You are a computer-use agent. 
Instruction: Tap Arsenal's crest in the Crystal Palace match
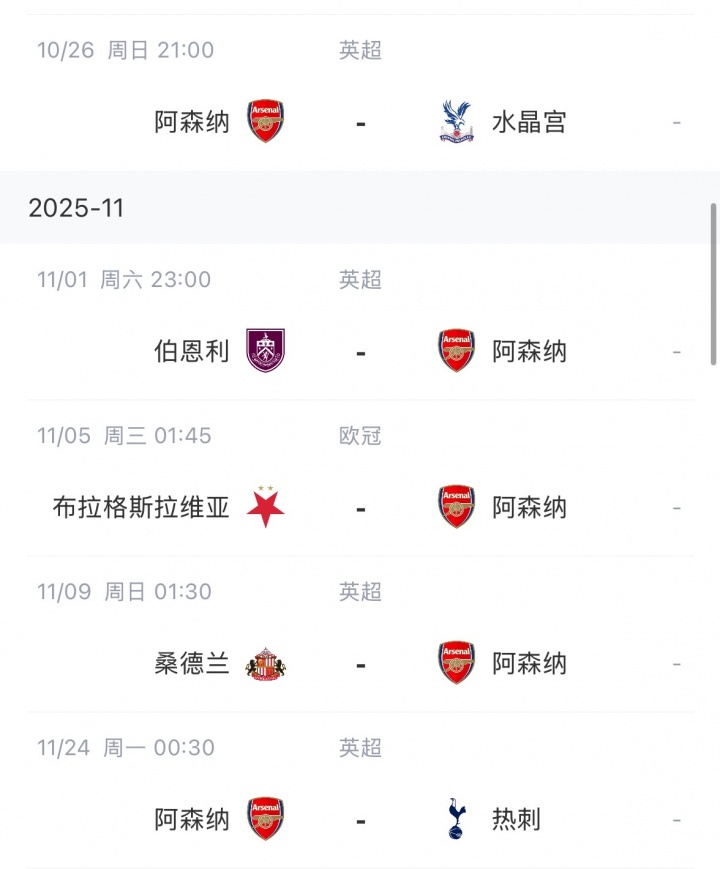tap(265, 122)
